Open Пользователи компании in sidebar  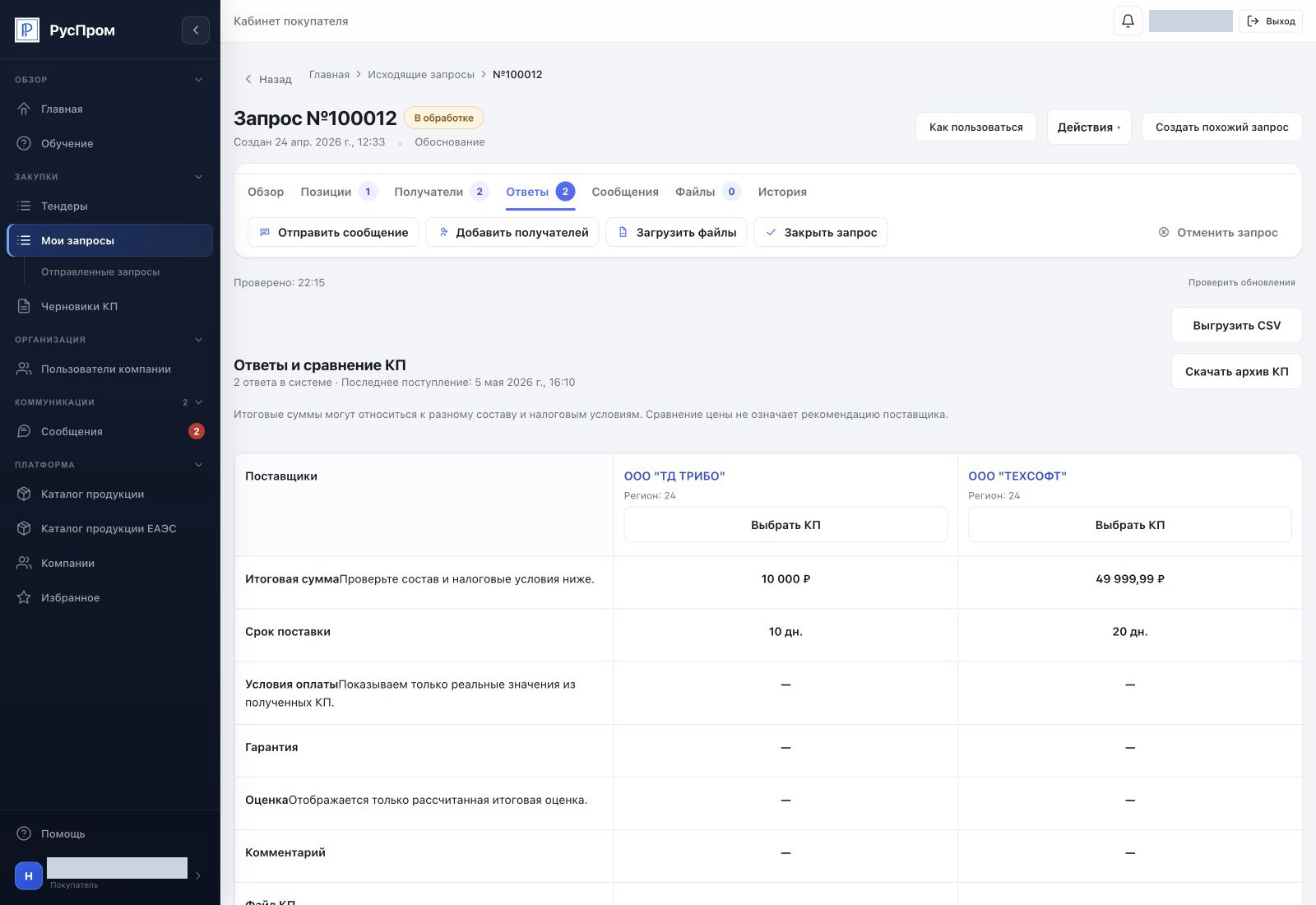[110, 369]
